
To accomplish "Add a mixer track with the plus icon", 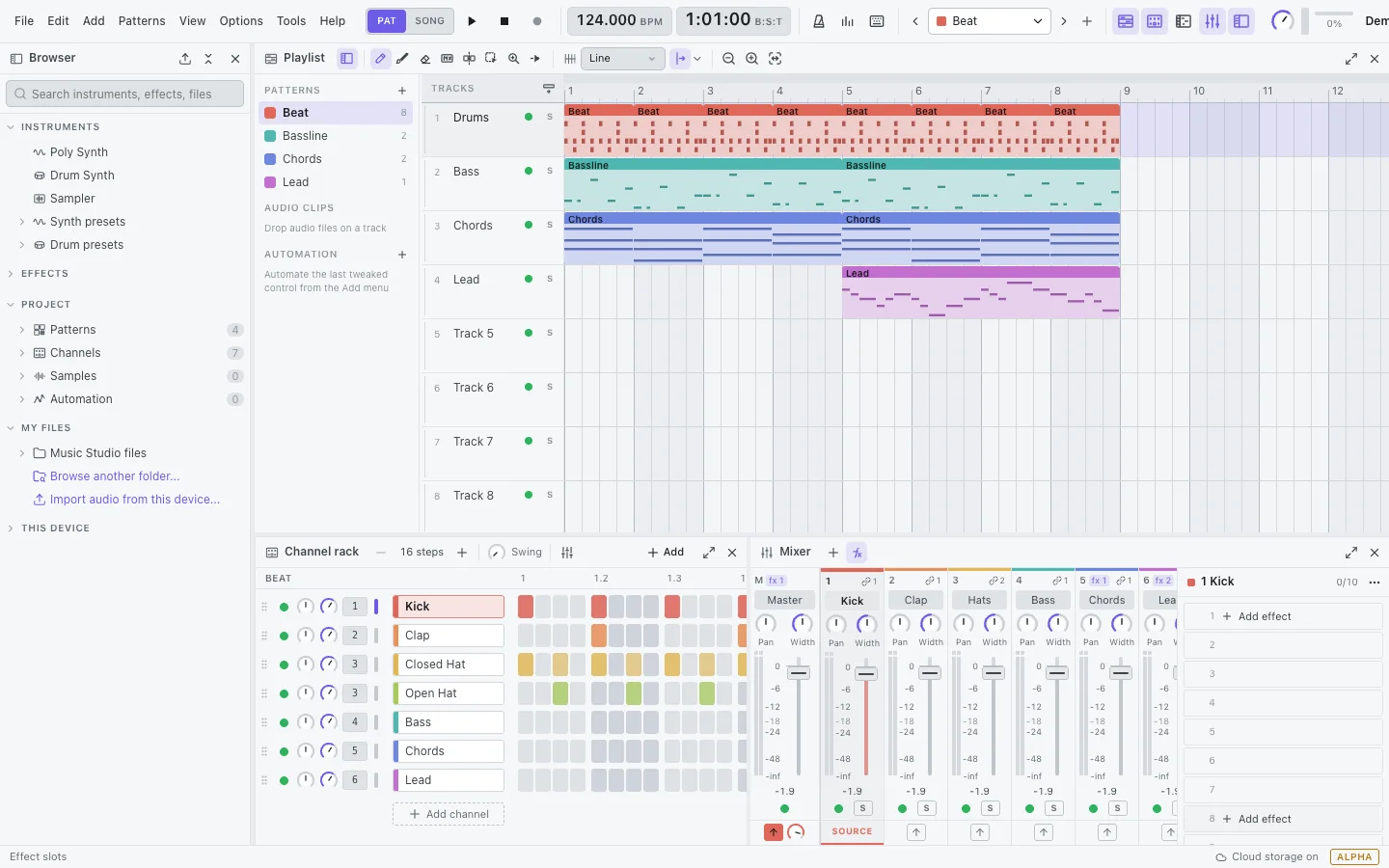I will pos(833,553).
